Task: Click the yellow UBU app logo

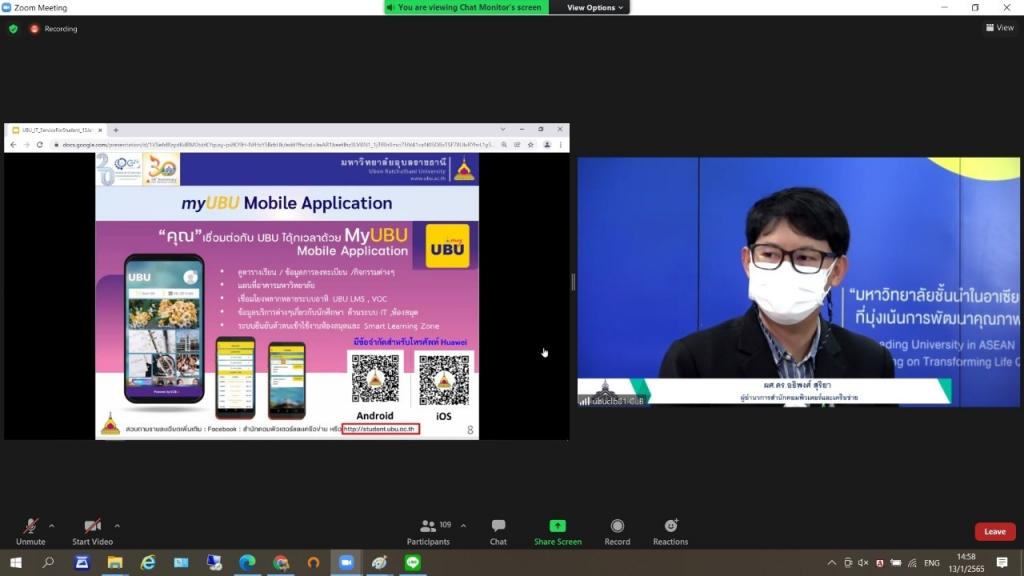Action: point(447,246)
